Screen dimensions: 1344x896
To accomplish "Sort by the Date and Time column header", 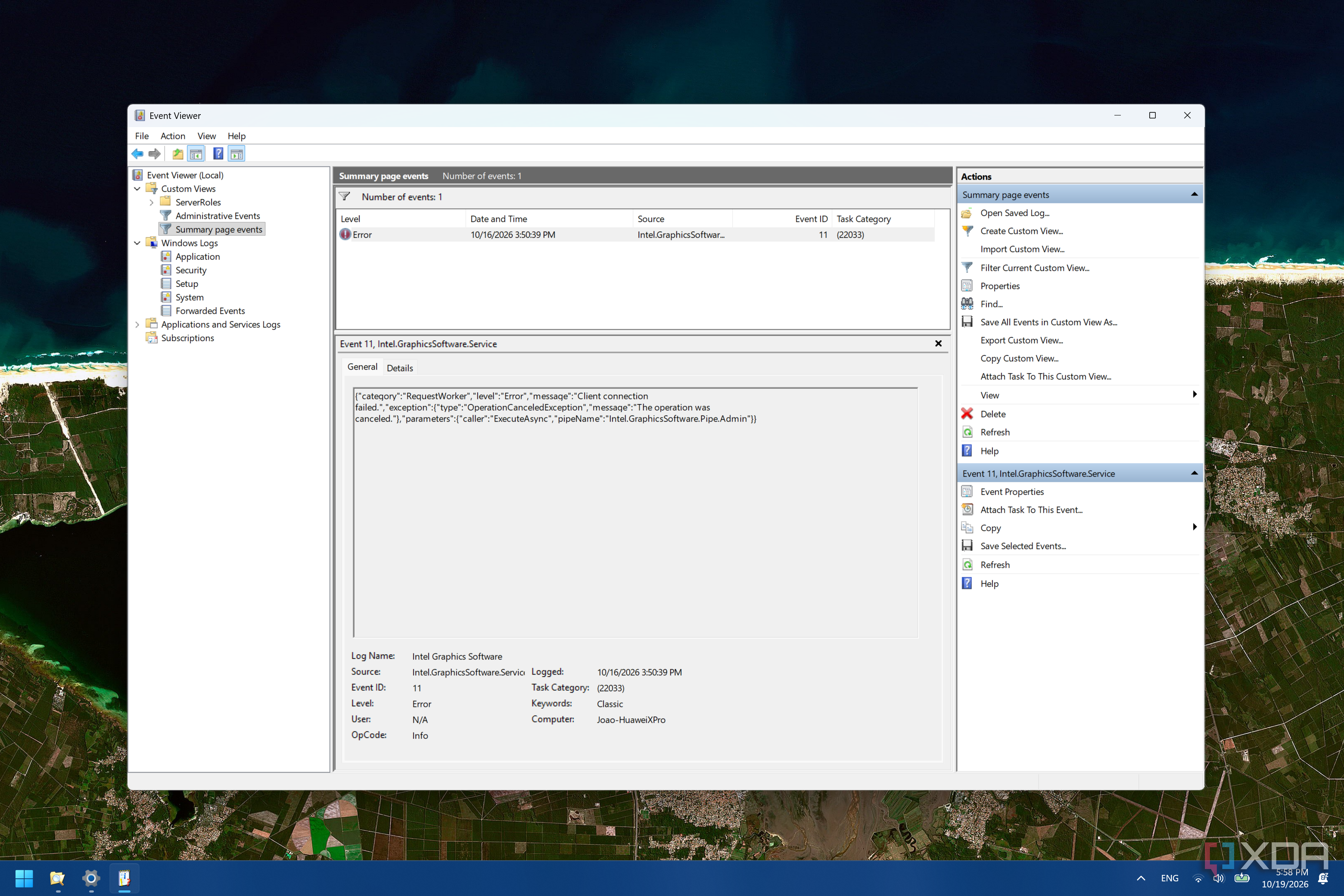I will point(548,219).
